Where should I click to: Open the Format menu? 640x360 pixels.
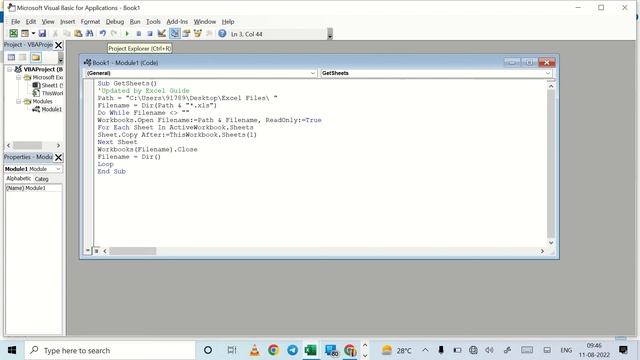click(x=90, y=22)
